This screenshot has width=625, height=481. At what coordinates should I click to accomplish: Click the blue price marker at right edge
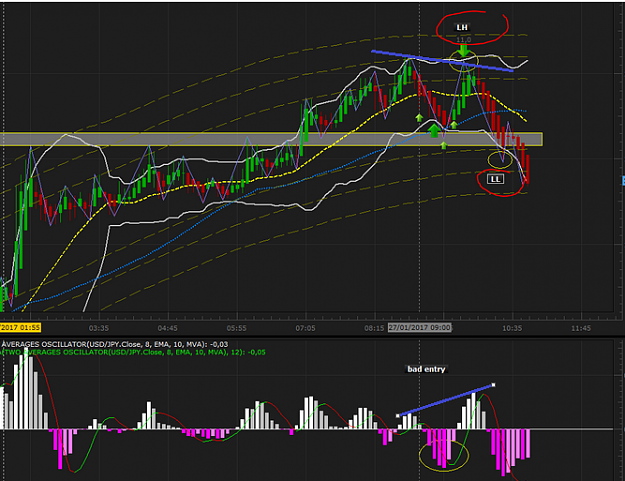click(623, 180)
